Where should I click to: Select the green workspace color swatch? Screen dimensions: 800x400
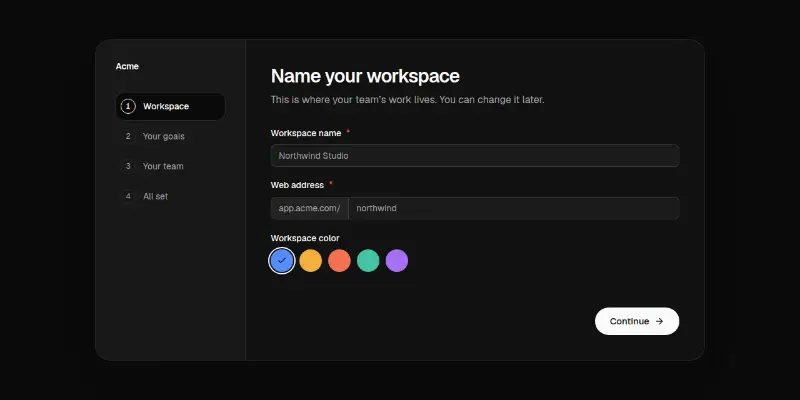(368, 261)
